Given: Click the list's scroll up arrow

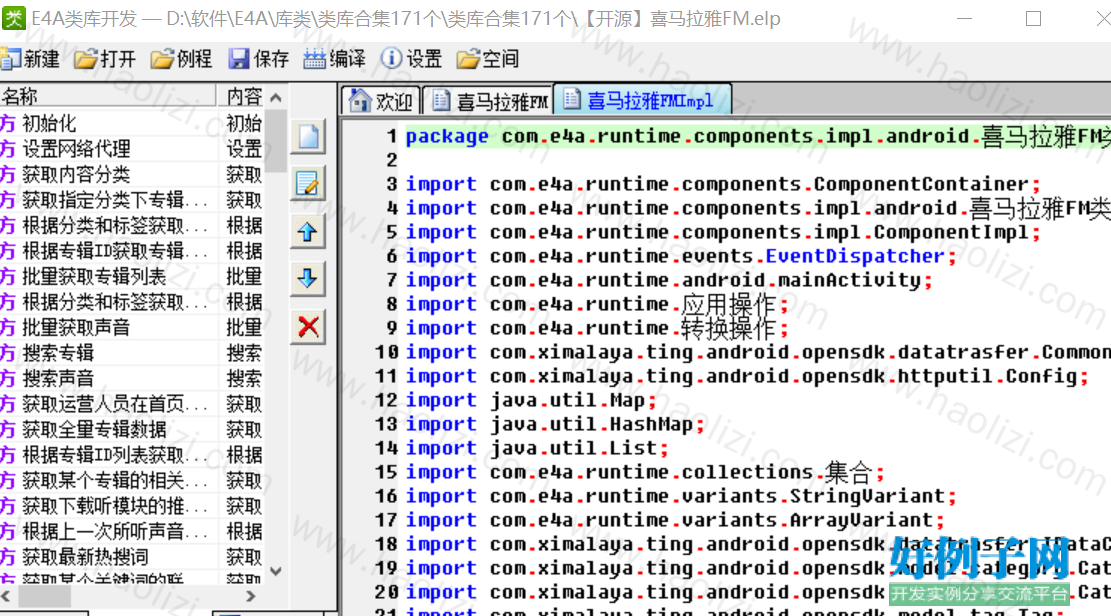Looking at the screenshot, I should point(276,97).
